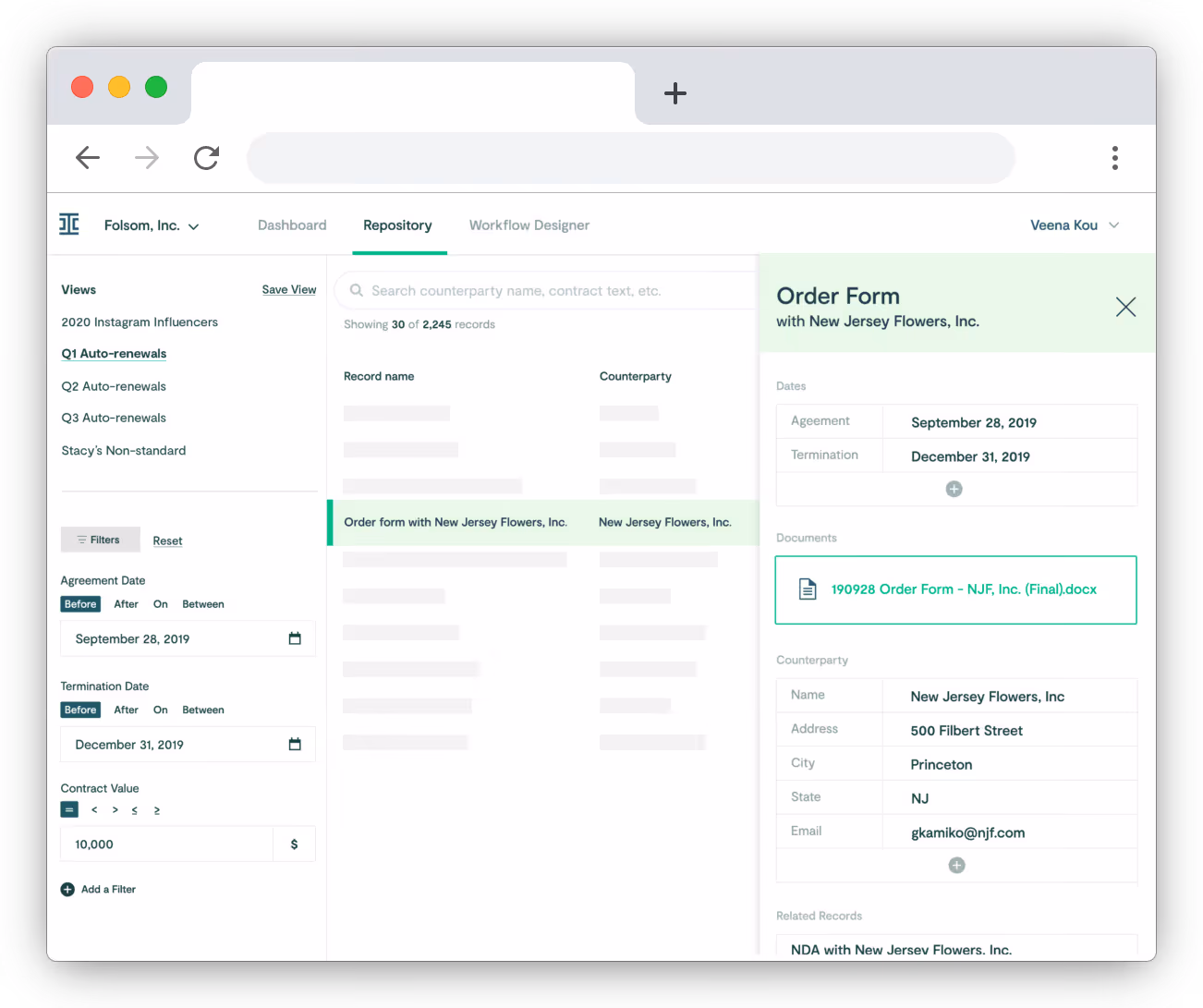
Task: Close the Order Form panel
Action: coord(1125,307)
